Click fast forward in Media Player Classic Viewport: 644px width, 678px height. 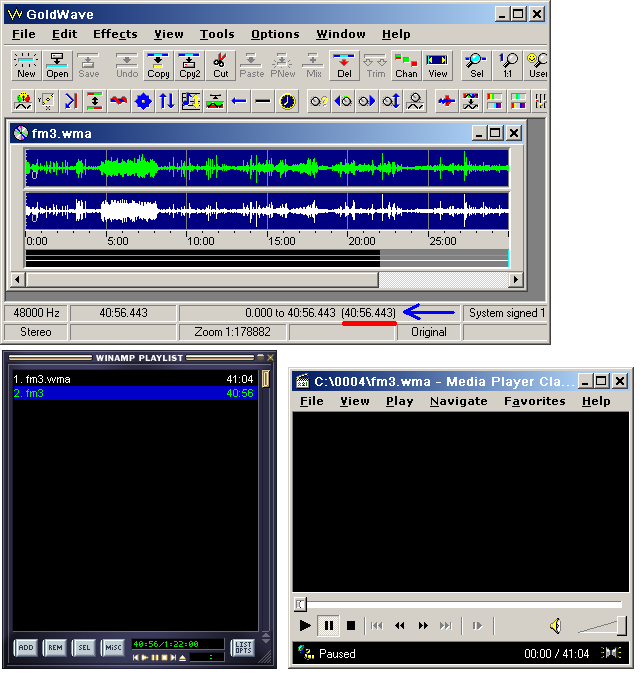[x=423, y=626]
